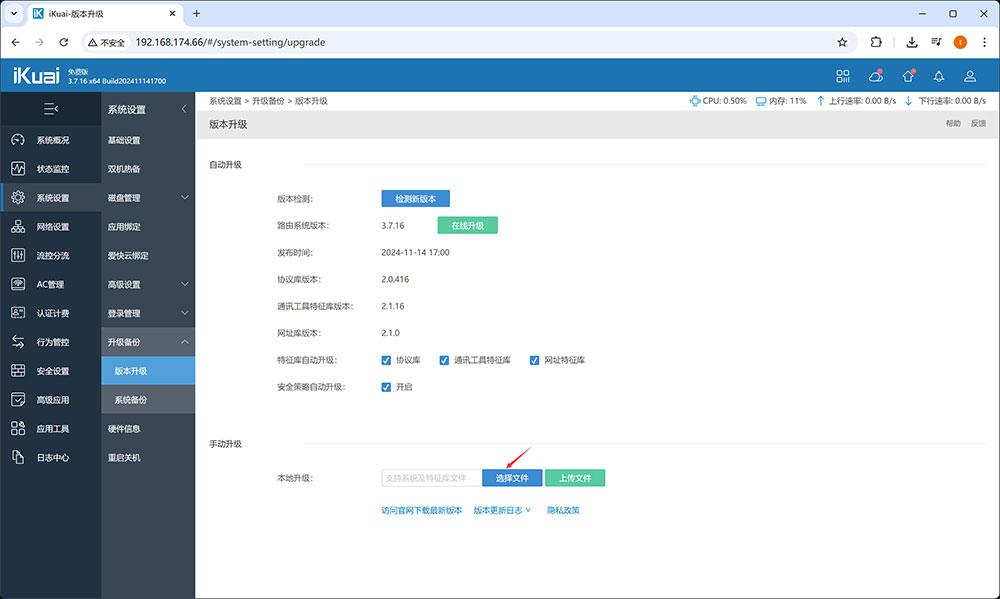Click the cloud icon in header
The image size is (1000, 599).
[x=876, y=76]
